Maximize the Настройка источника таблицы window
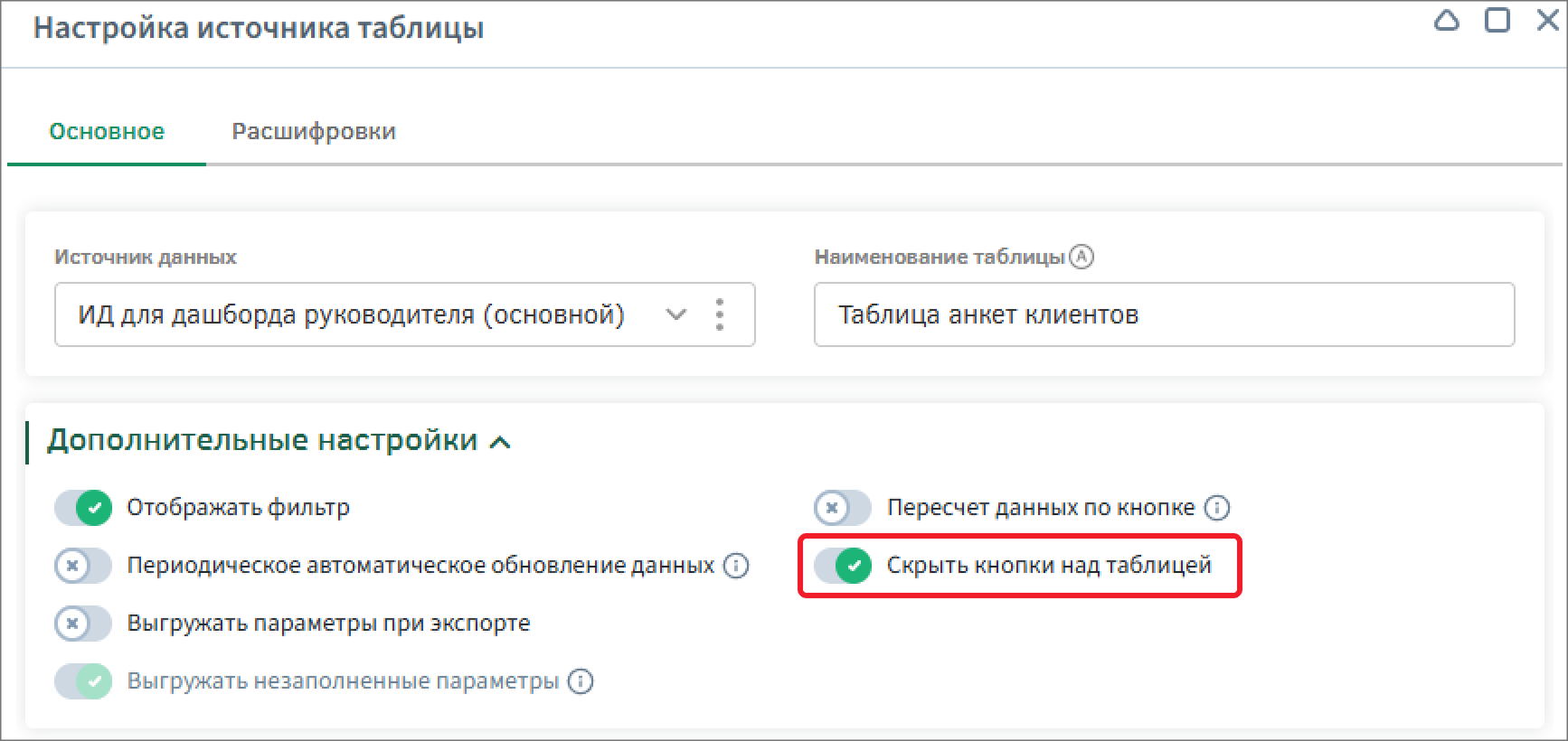Image resolution: width=1568 pixels, height=741 pixels. (1497, 21)
